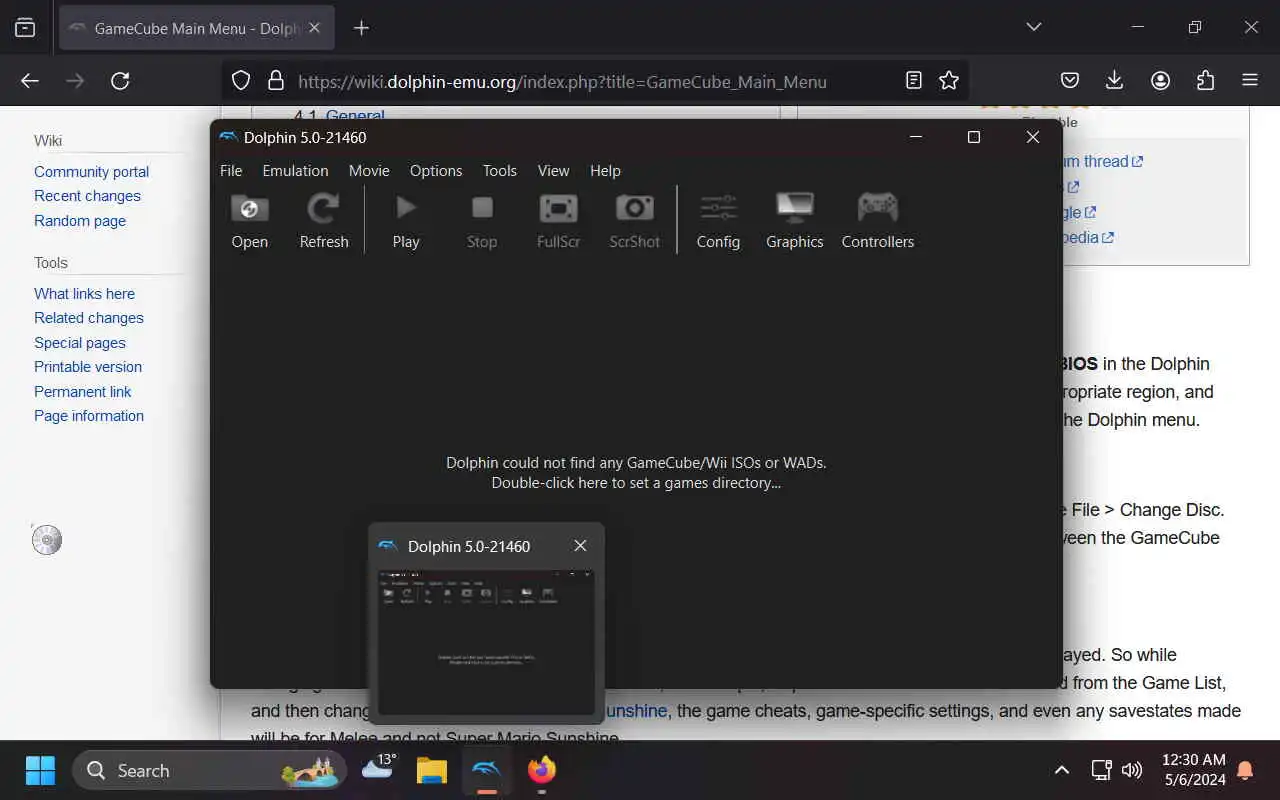
Task: Open Recent changes wiki link
Action: (87, 196)
